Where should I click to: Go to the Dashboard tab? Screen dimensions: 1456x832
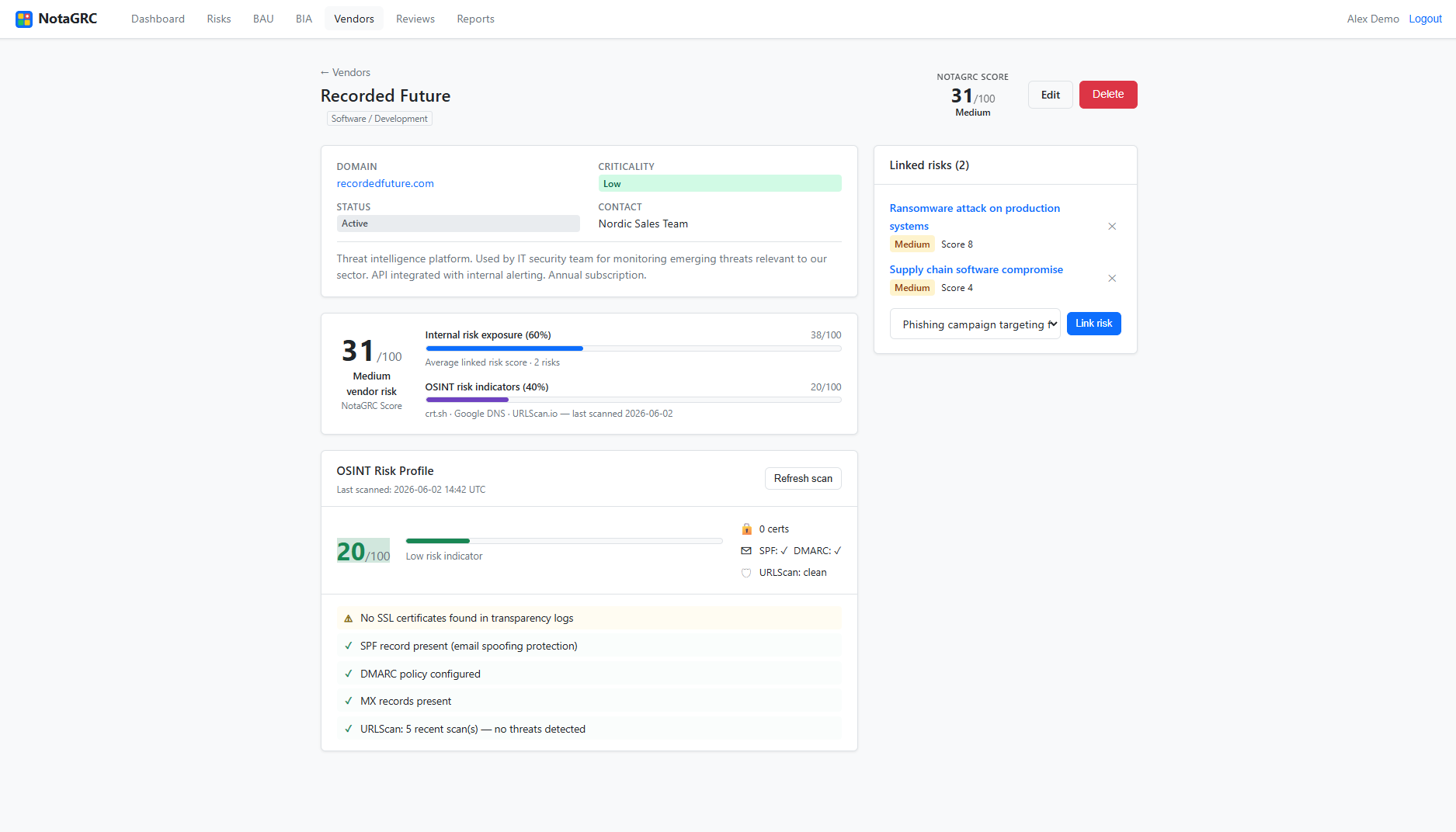click(x=158, y=19)
